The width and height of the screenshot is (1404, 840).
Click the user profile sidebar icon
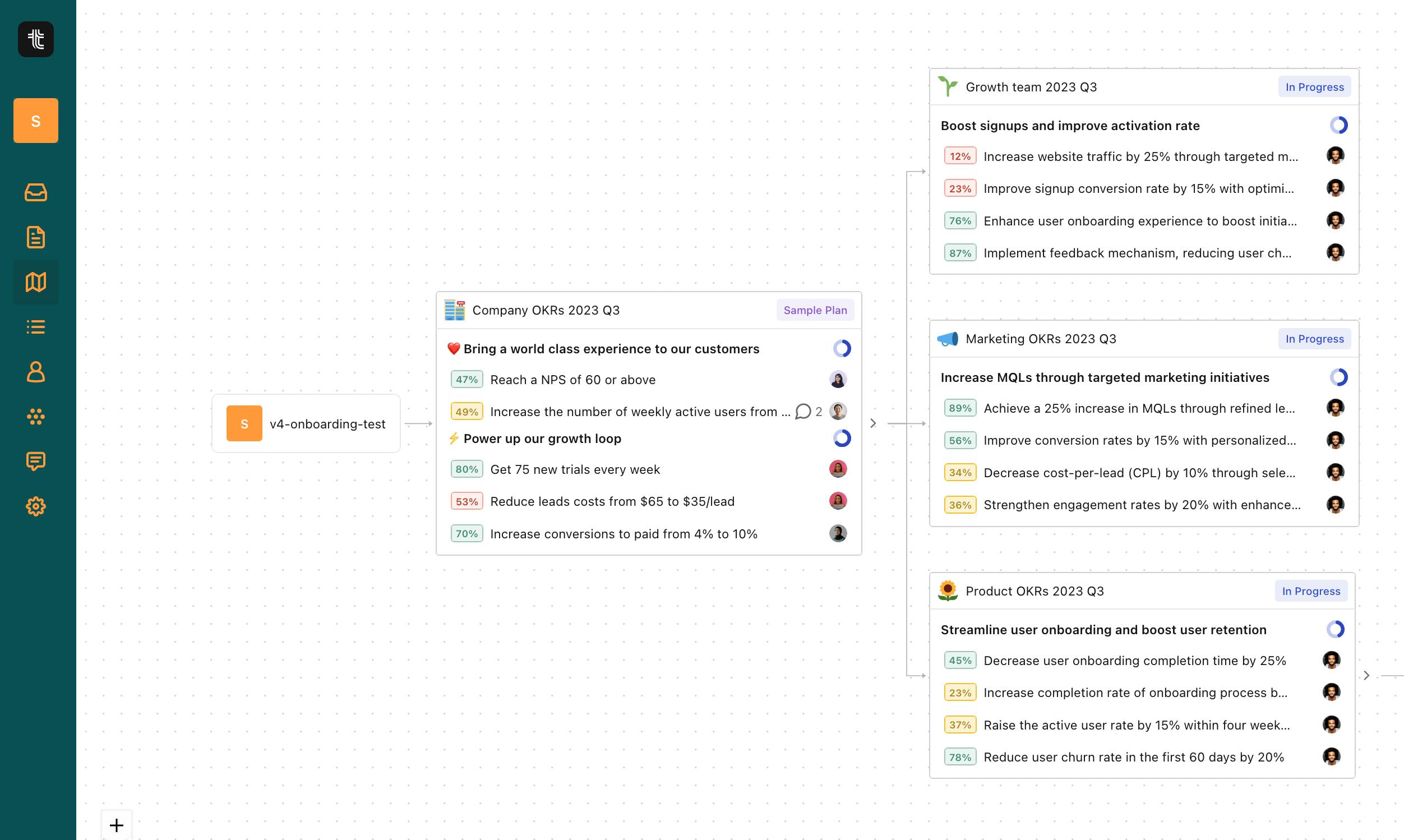point(36,372)
